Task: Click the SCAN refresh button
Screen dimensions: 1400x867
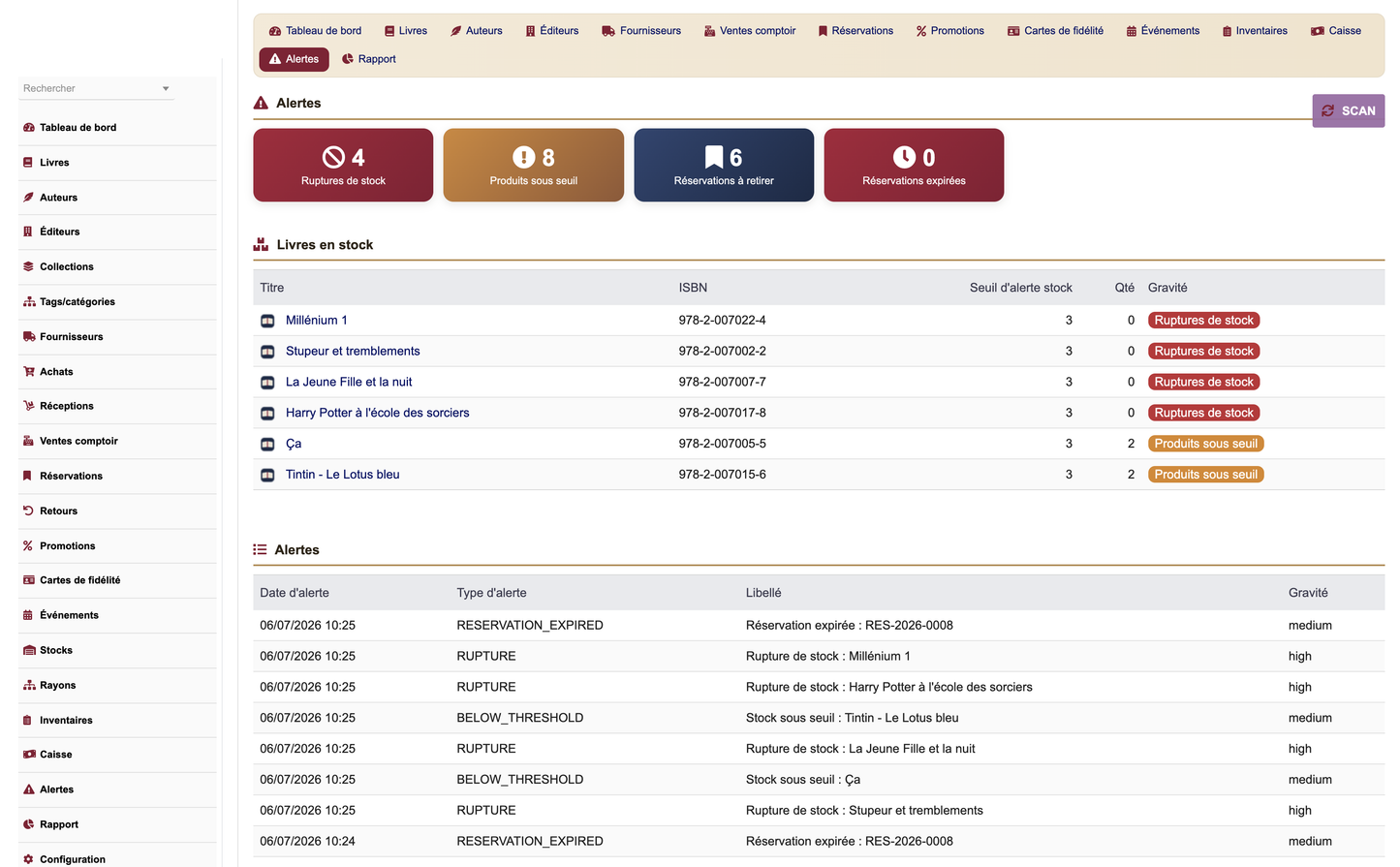Action: (1348, 110)
